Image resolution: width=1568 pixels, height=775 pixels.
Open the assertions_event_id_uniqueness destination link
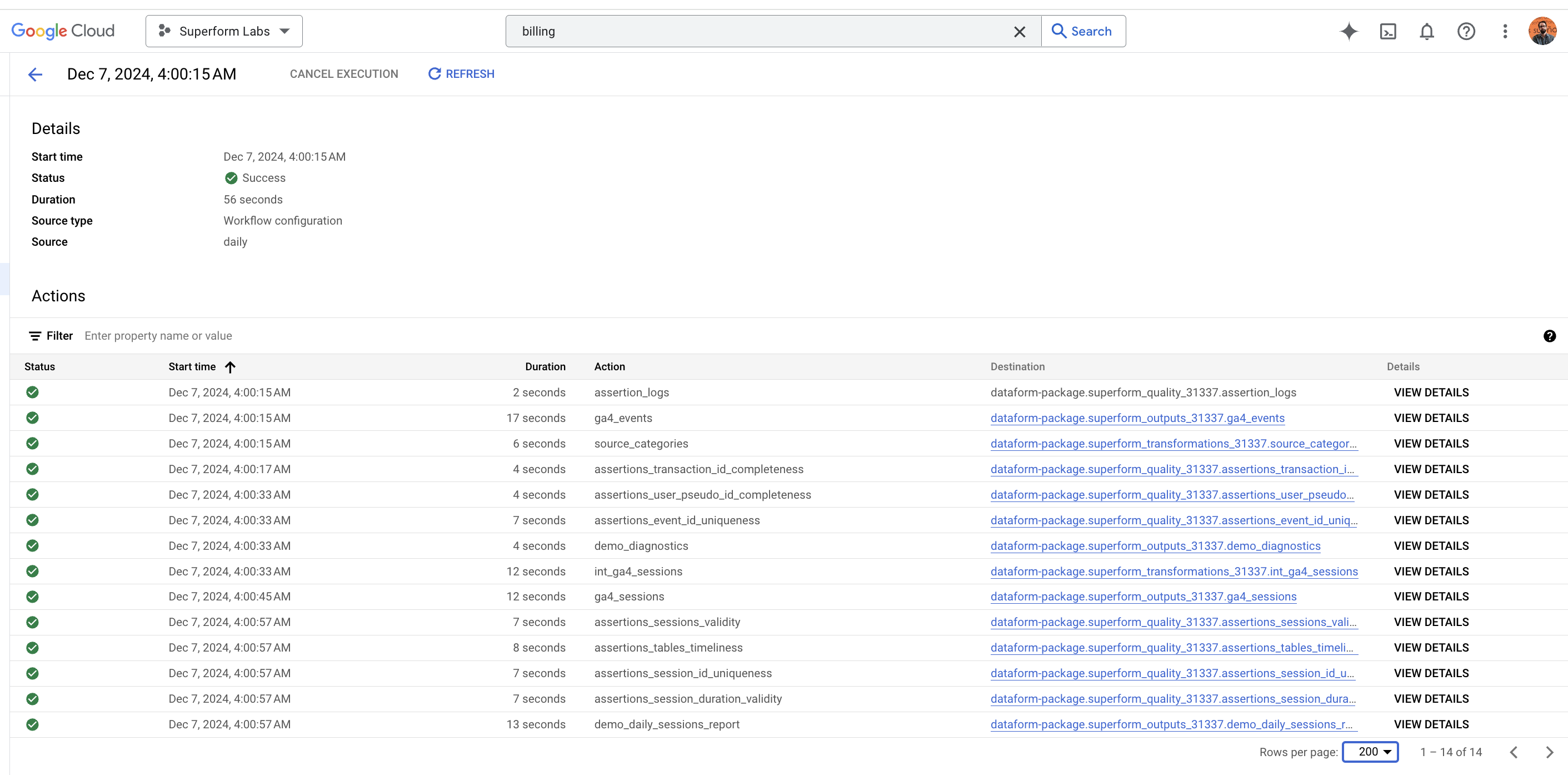point(1173,520)
